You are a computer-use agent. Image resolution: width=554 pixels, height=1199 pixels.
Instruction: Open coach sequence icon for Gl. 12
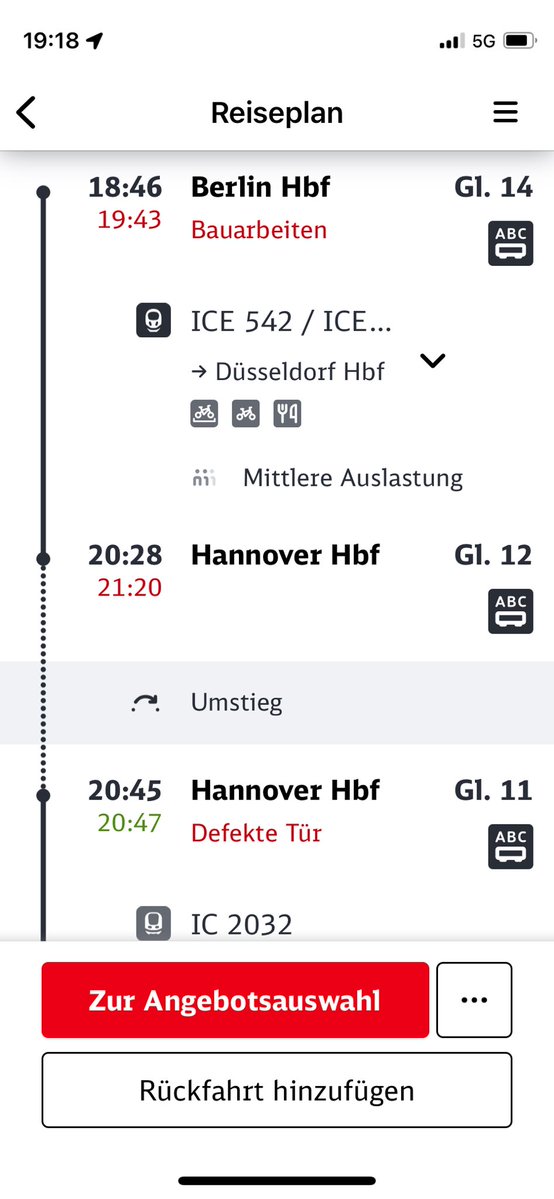[510, 611]
